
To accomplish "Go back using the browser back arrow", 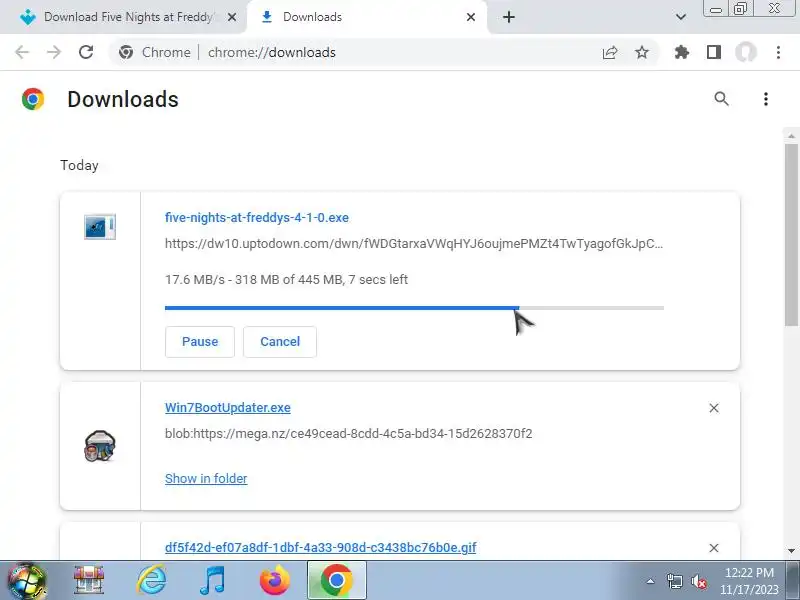I will pyautogui.click(x=22, y=52).
